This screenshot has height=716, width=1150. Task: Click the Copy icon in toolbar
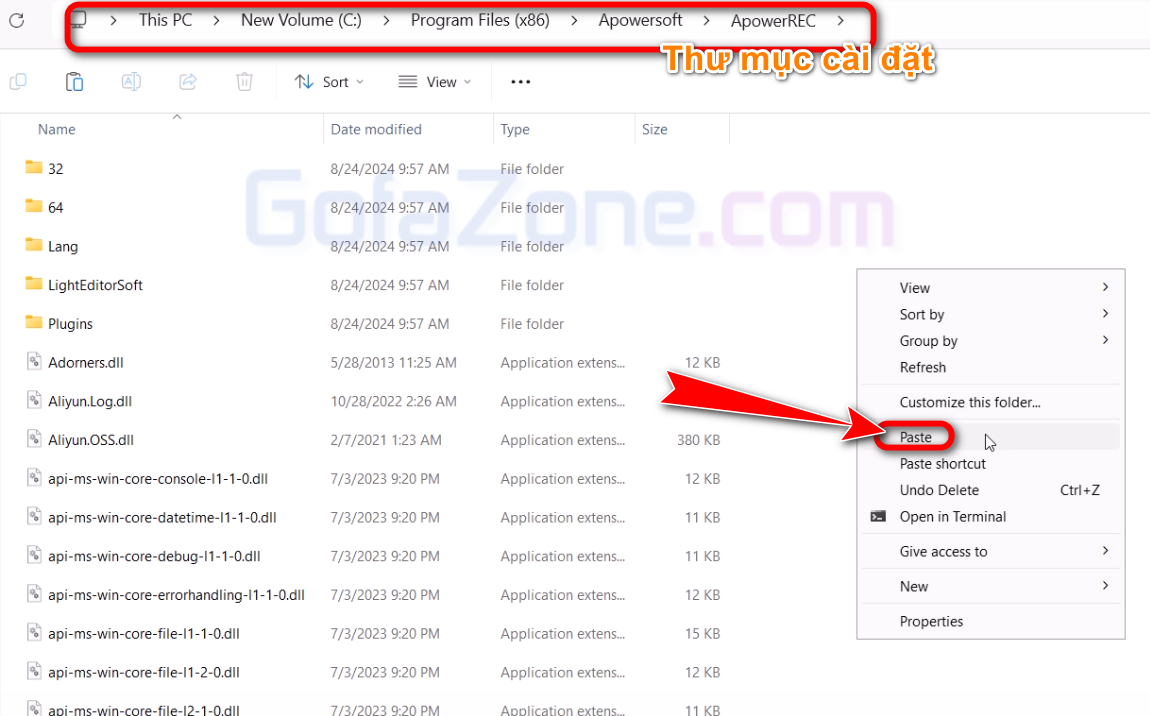[x=18, y=82]
